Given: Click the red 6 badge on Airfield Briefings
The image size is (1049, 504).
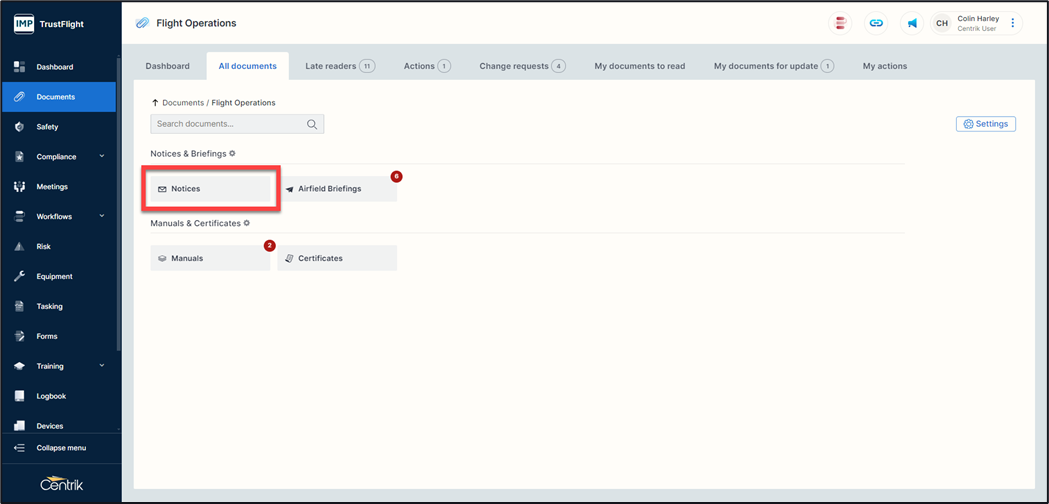Looking at the screenshot, I should click(x=396, y=177).
